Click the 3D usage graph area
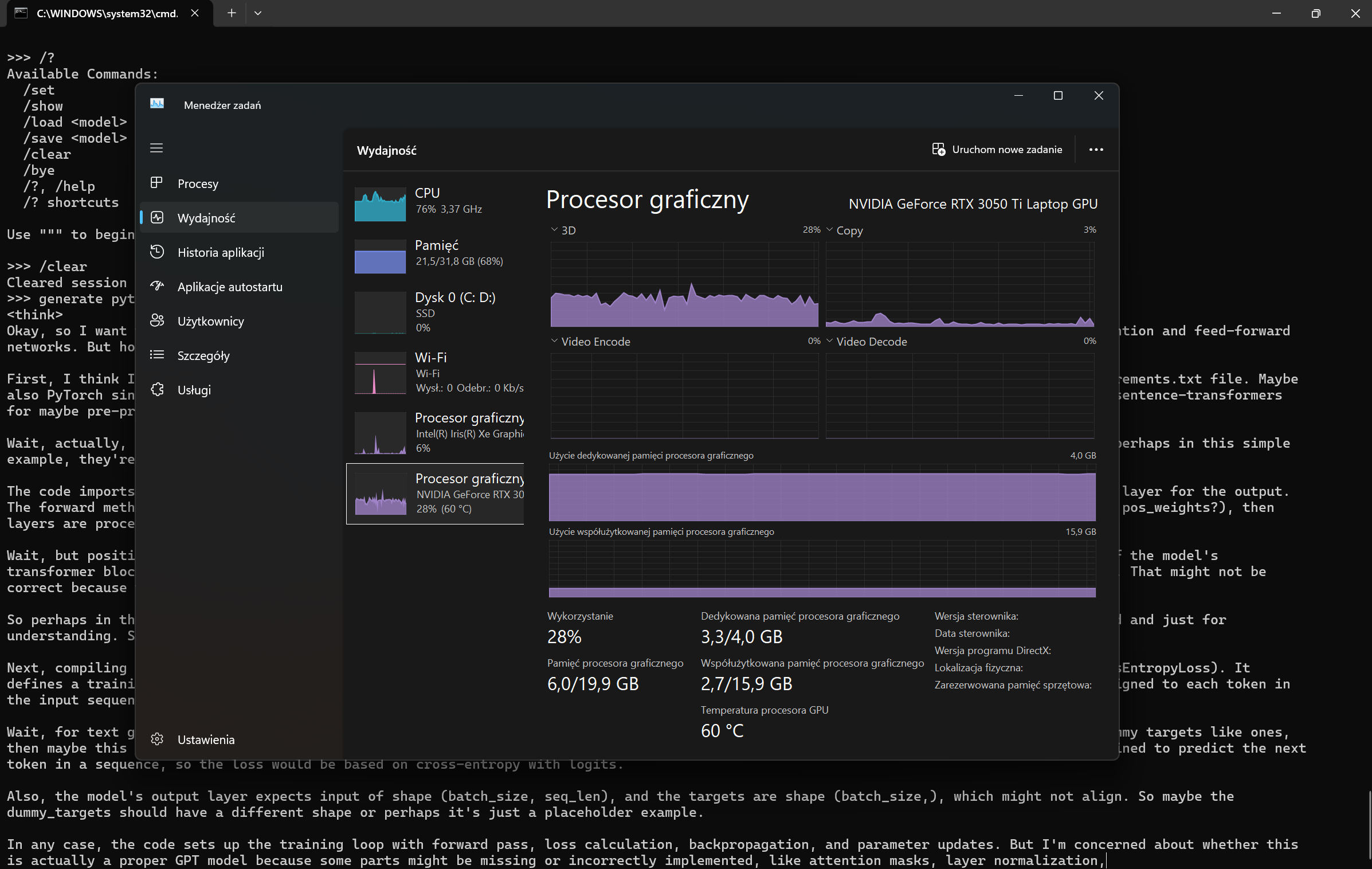Screen dimensions: 1372x869 click(684, 284)
